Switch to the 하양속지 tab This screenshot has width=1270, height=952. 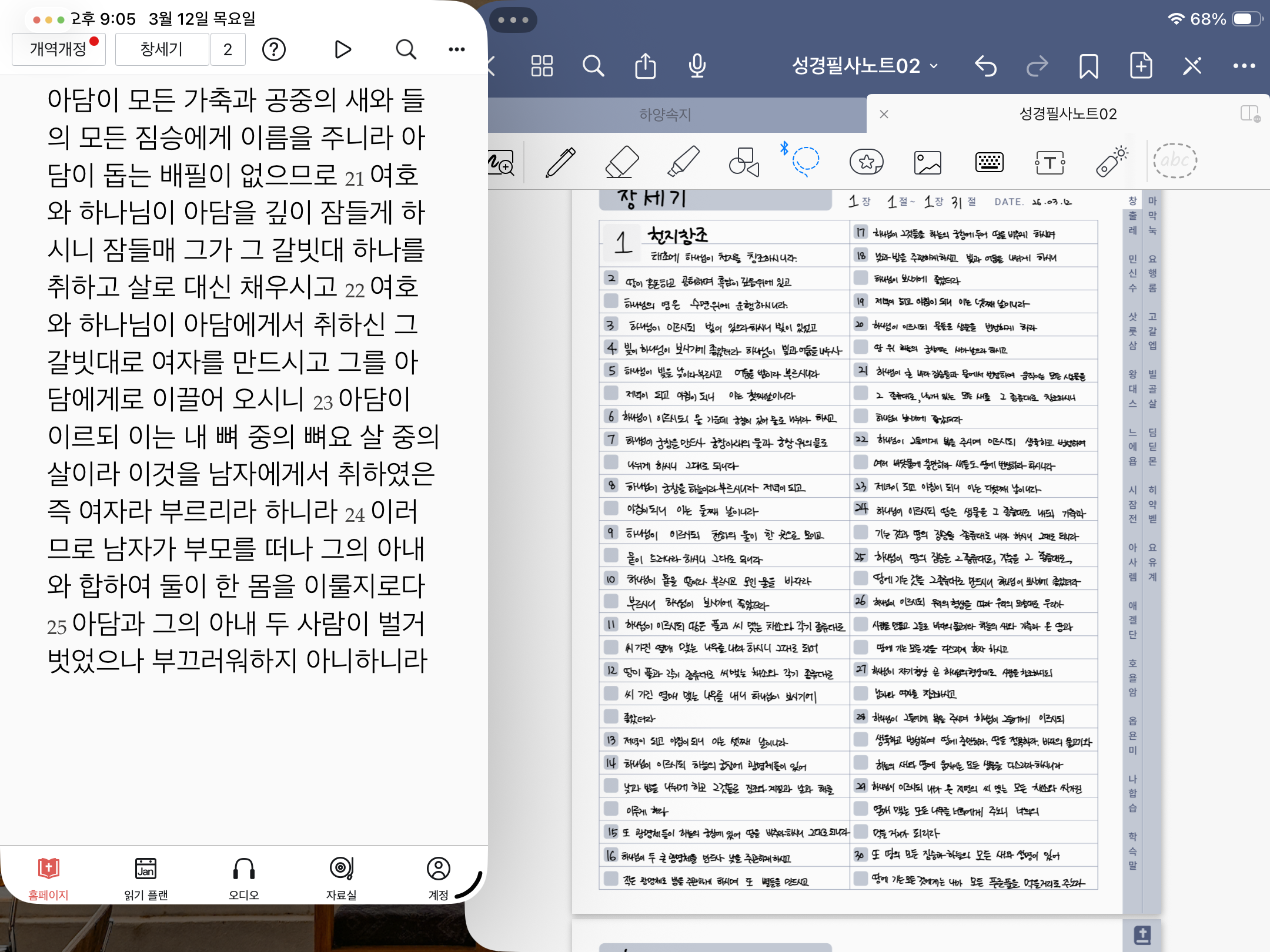[x=665, y=114]
